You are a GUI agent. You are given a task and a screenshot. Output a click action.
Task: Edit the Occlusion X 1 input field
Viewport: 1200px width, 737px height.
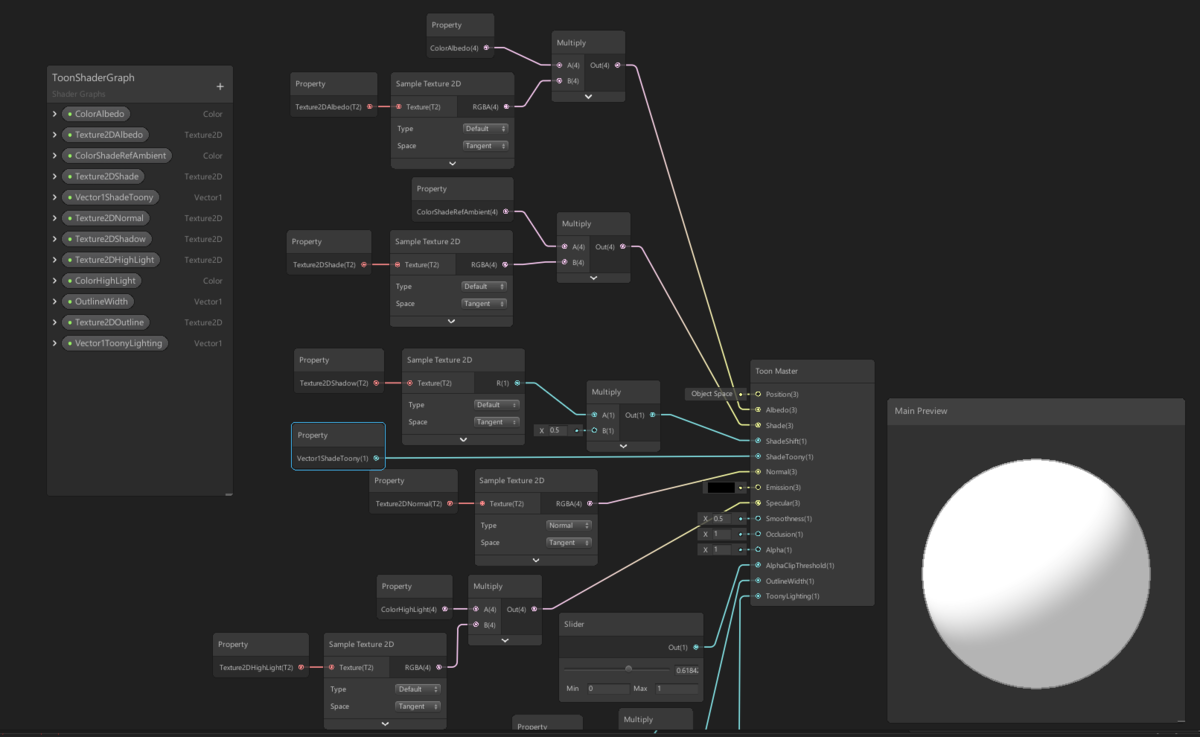tap(724, 534)
